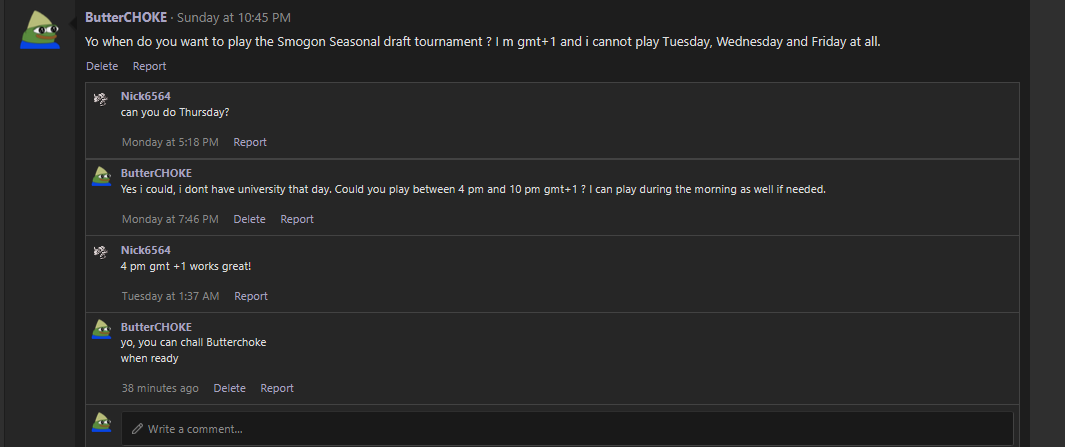Image resolution: width=1065 pixels, height=447 pixels.
Task: Click ButterCHOKE's avatar on "yo, you can chall" comment
Action: tap(101, 329)
